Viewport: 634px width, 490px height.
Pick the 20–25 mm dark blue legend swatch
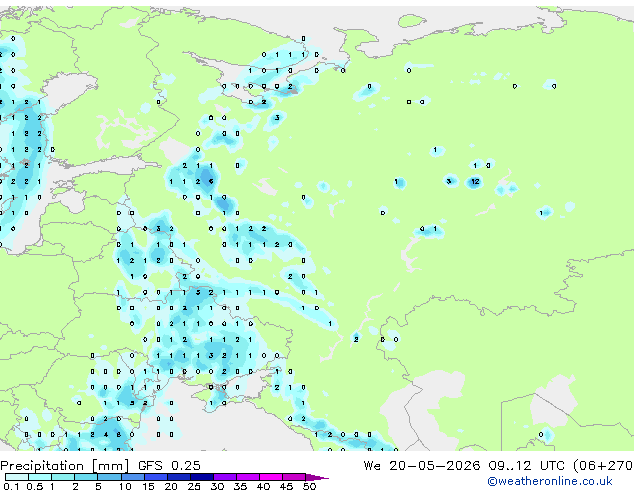coord(178,477)
